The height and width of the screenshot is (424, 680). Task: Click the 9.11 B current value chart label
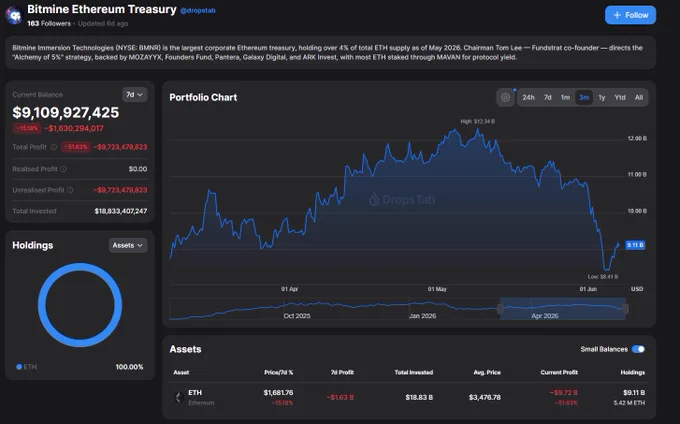(x=635, y=245)
